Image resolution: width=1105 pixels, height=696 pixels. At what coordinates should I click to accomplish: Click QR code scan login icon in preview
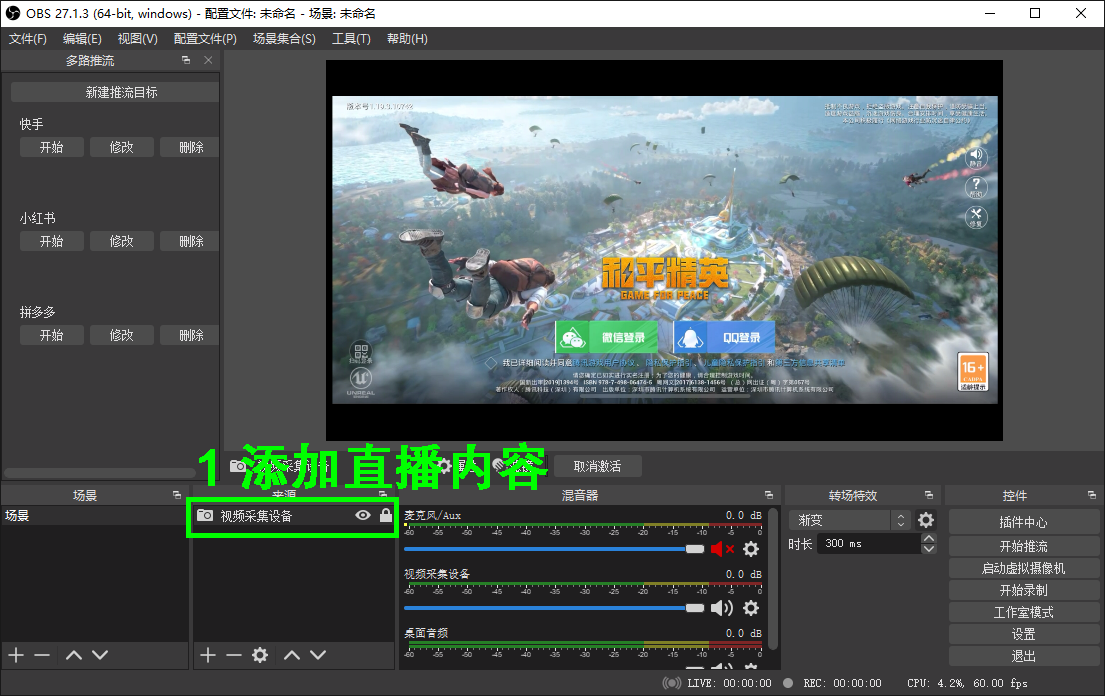tap(361, 352)
